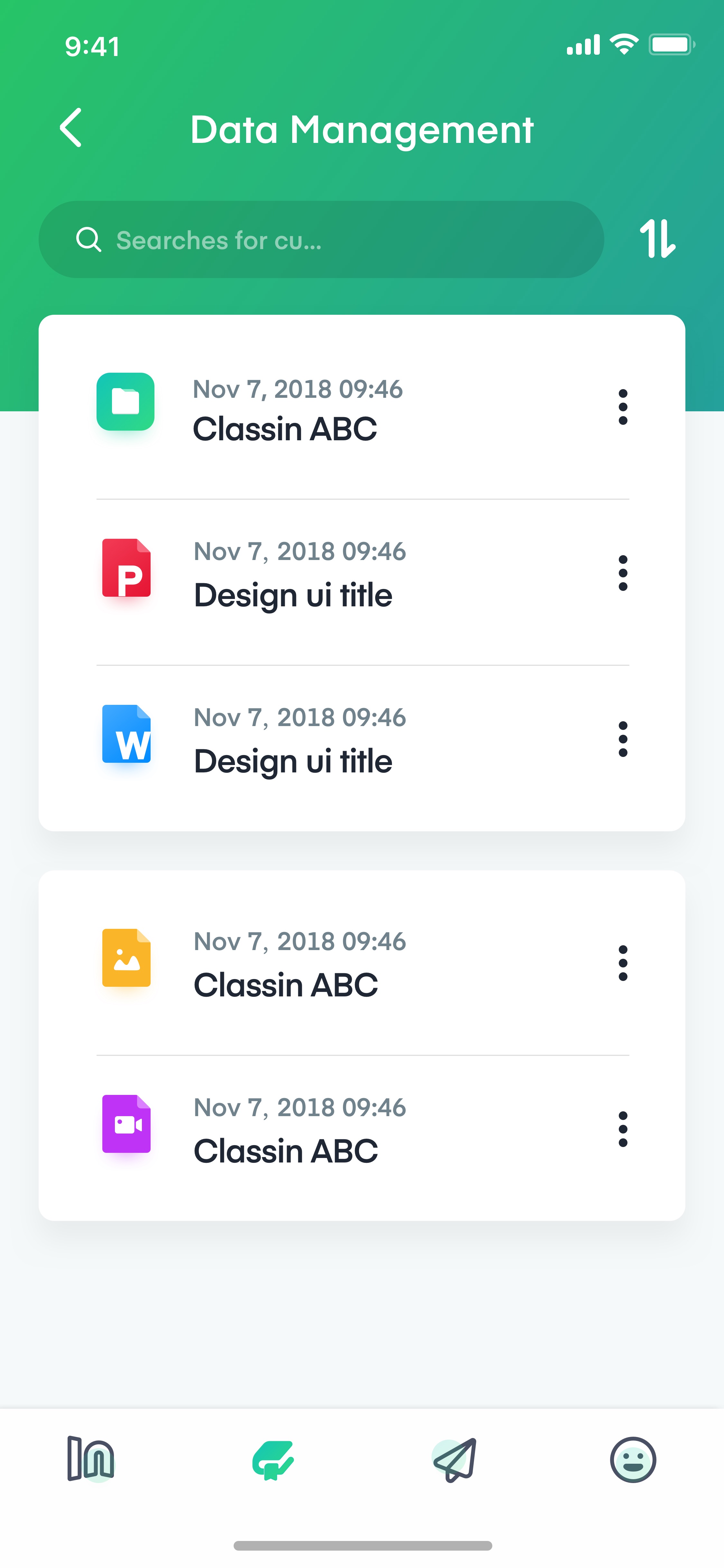Select the Design ui title Word entry text
This screenshot has width=724, height=1568.
coord(292,761)
